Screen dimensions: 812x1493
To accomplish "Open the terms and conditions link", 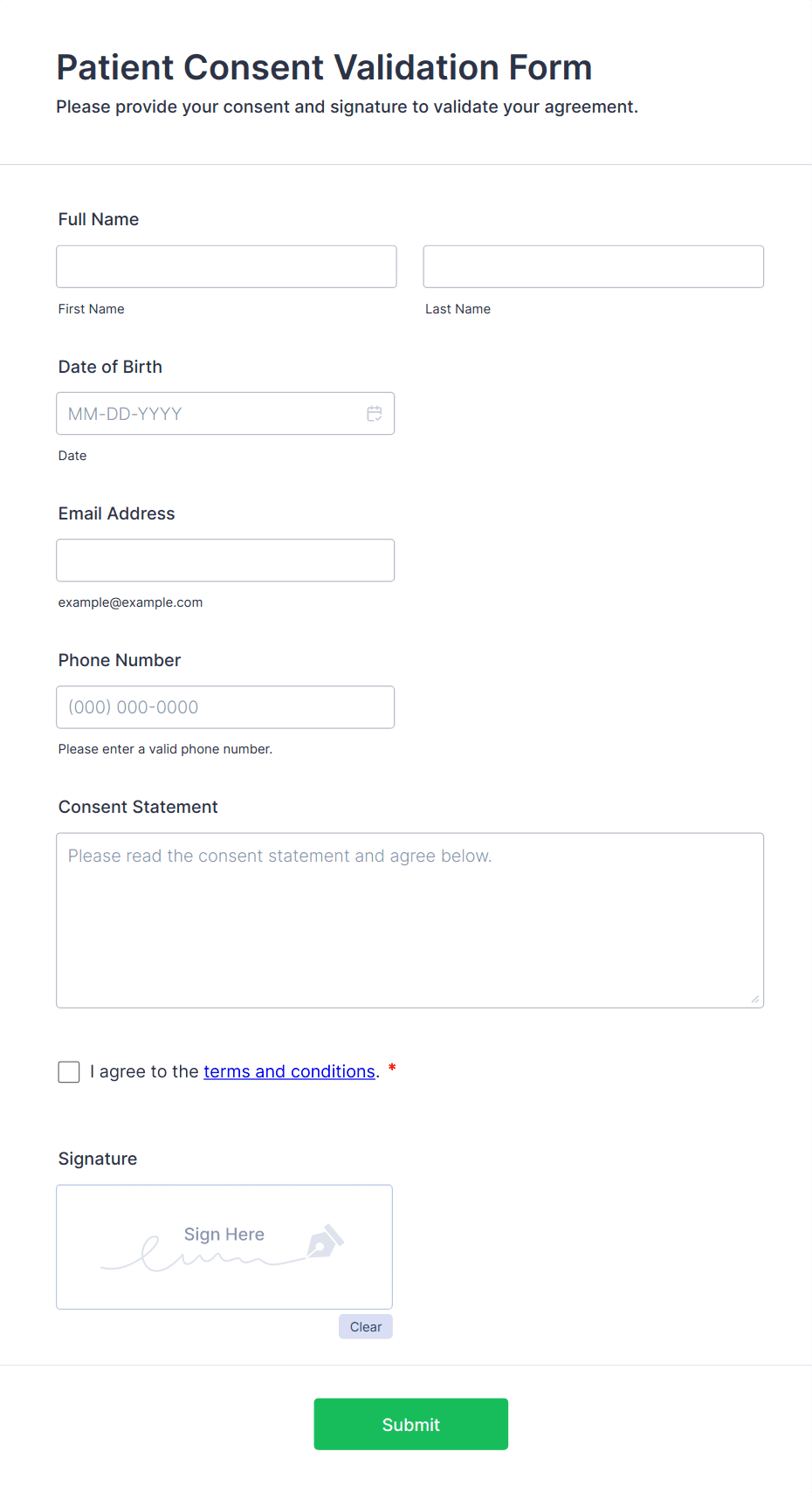I will coord(289,1071).
